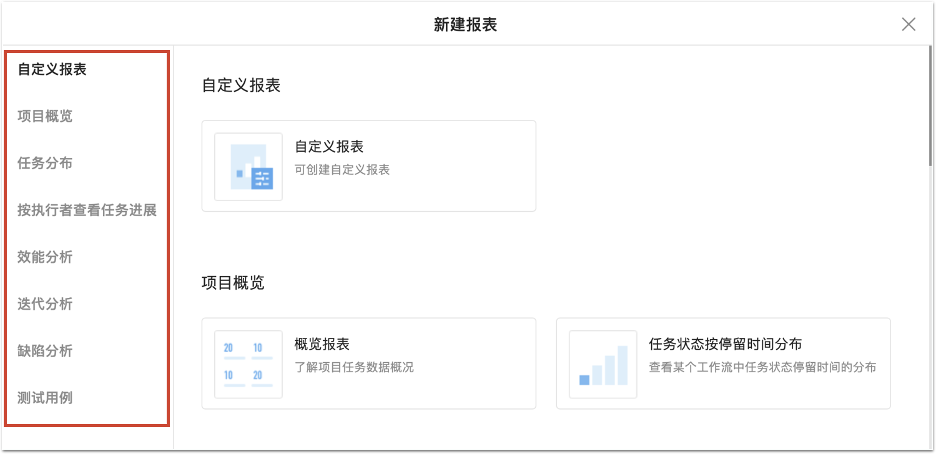Choose the 概览报表 card title
This screenshot has width=936, height=454.
pos(322,344)
